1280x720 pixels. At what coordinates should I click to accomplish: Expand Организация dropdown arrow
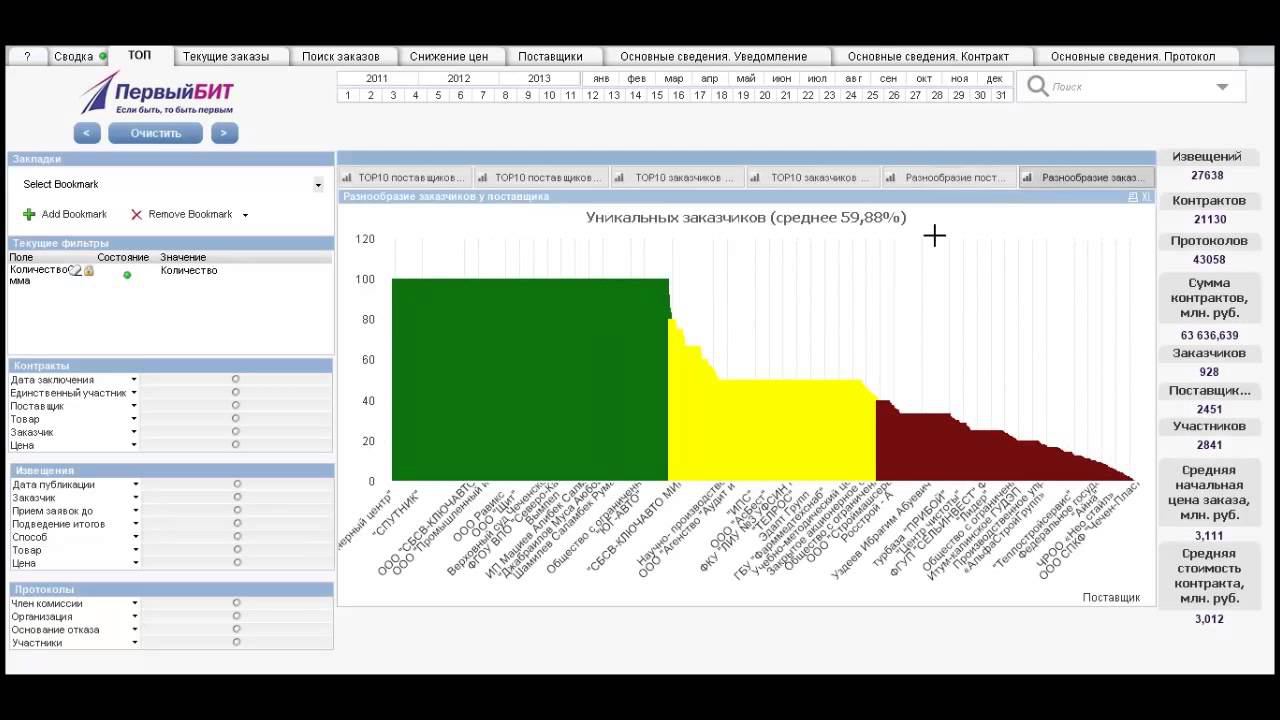tap(135, 617)
